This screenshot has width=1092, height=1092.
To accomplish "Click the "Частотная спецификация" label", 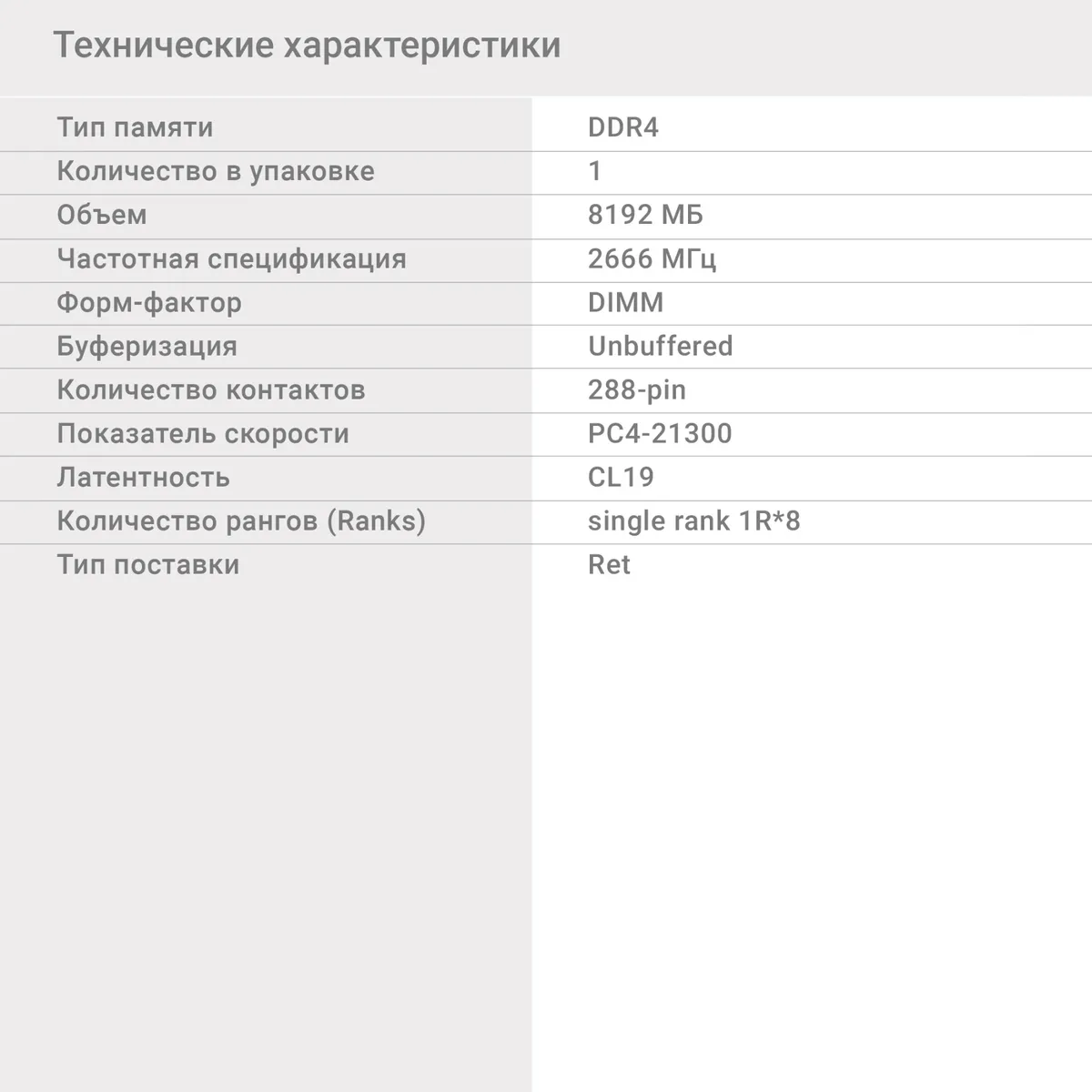I will tap(231, 258).
